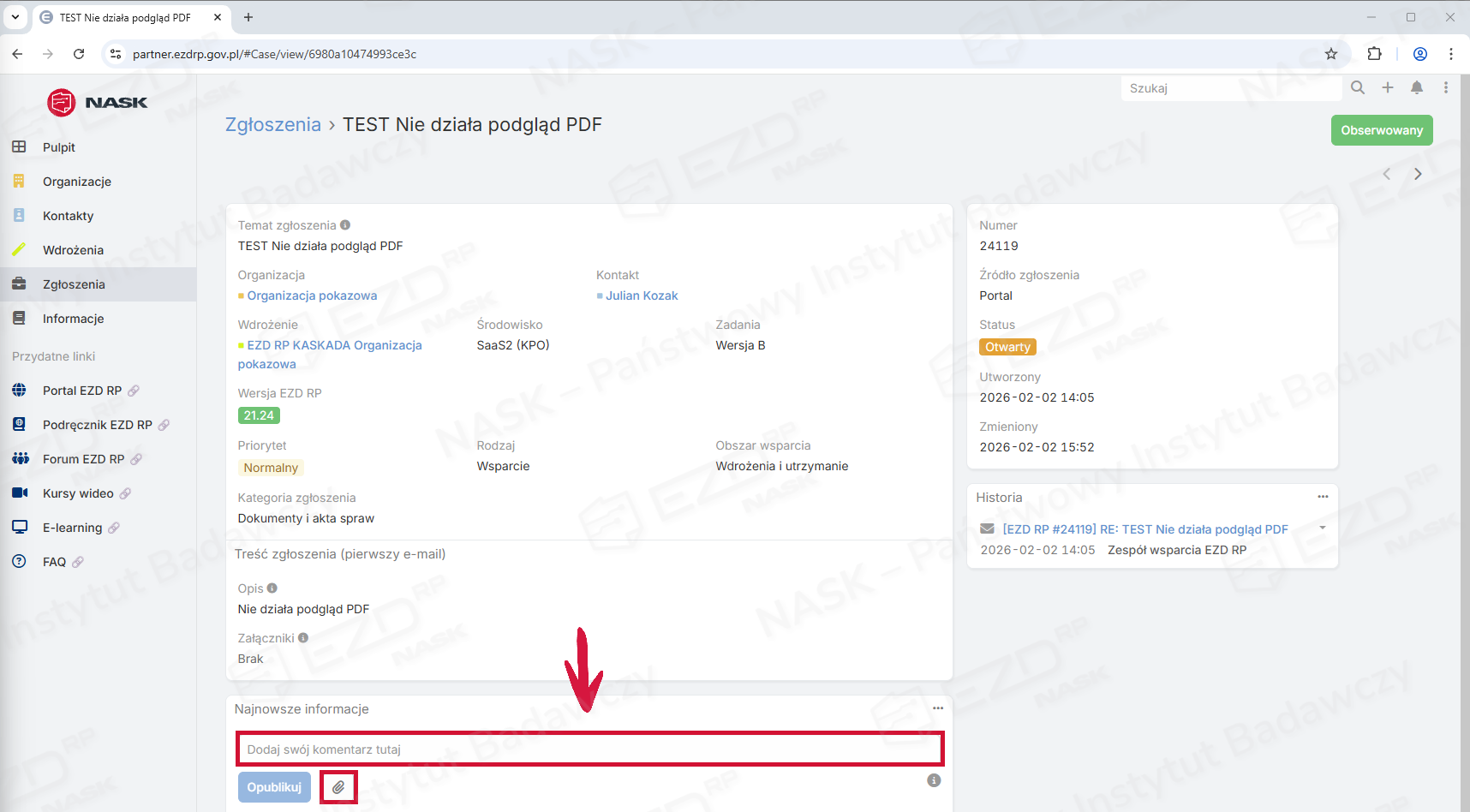Viewport: 1470px width, 812px height.
Task: Open the top-right vertical dots app menu
Action: [x=1446, y=87]
